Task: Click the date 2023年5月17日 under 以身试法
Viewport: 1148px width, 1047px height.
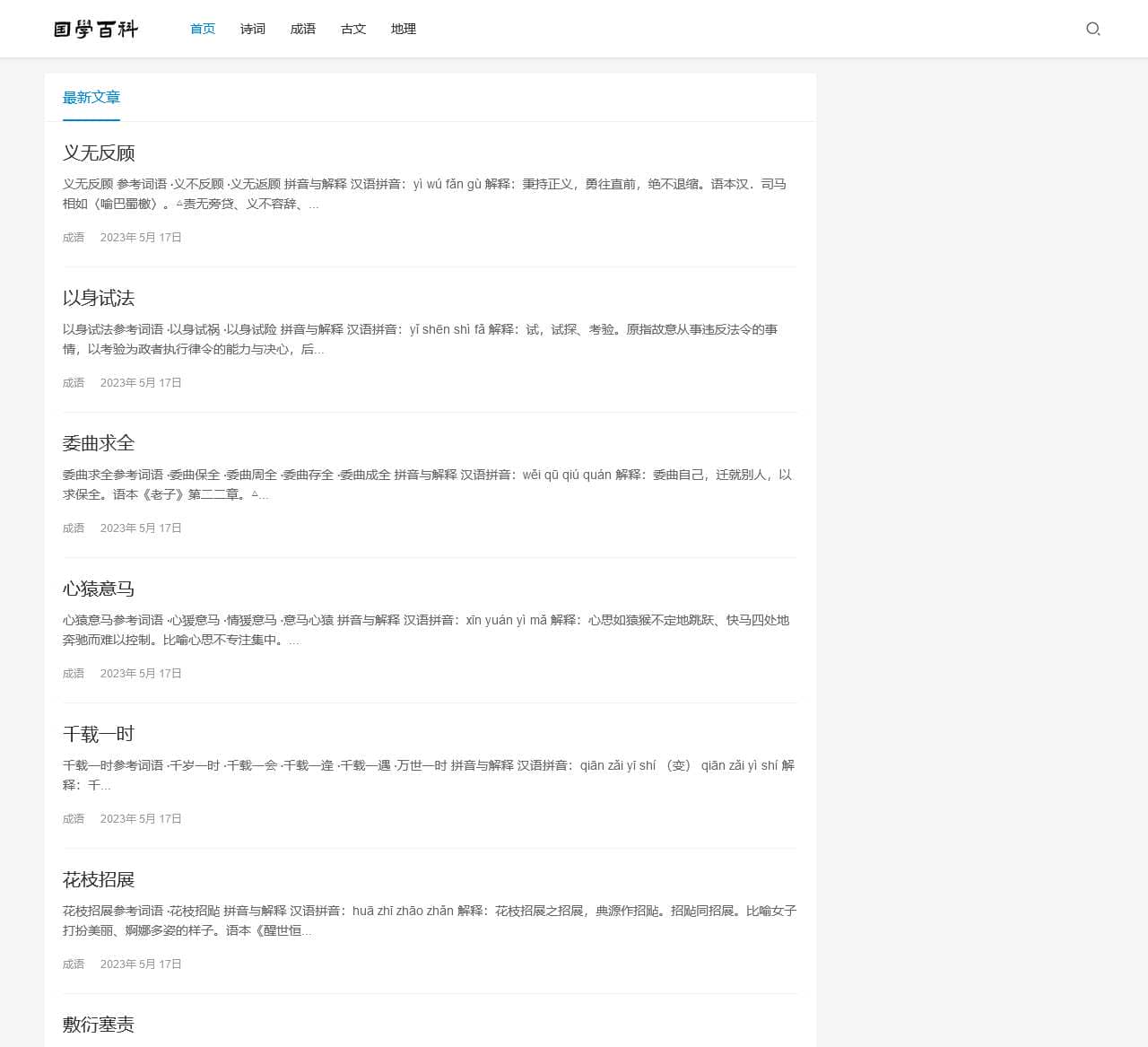Action: [x=141, y=382]
